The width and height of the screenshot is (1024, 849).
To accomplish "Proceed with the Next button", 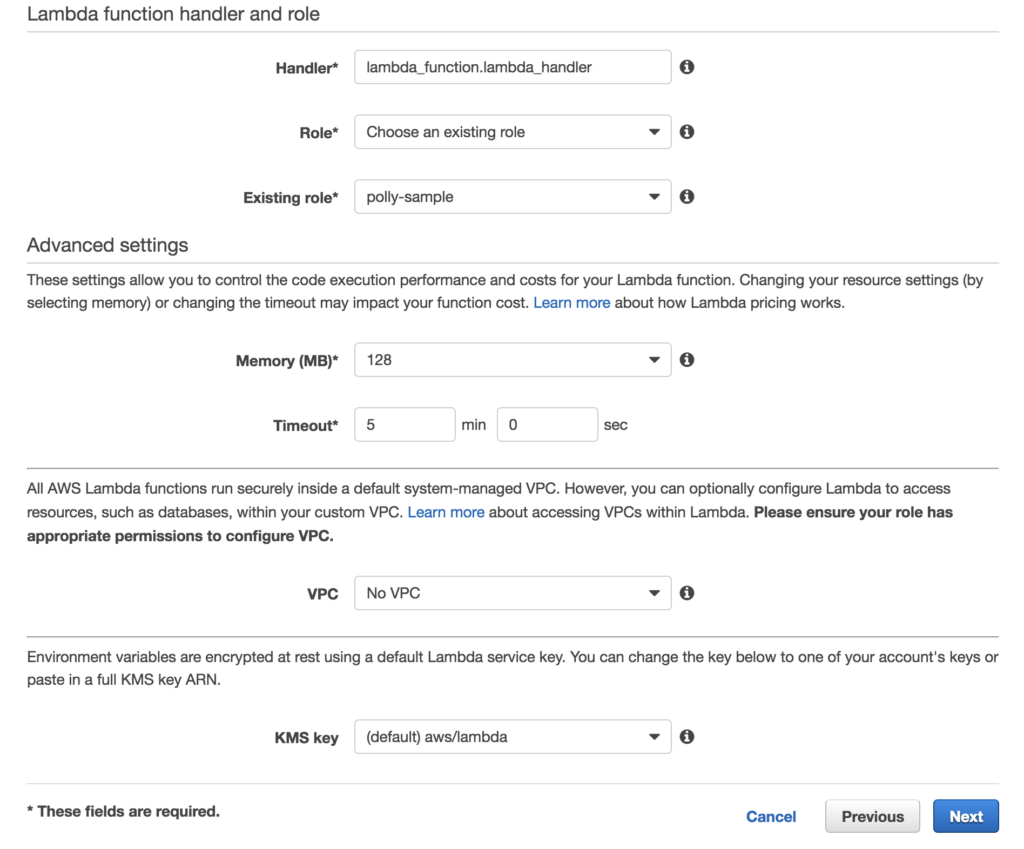I will 966,816.
